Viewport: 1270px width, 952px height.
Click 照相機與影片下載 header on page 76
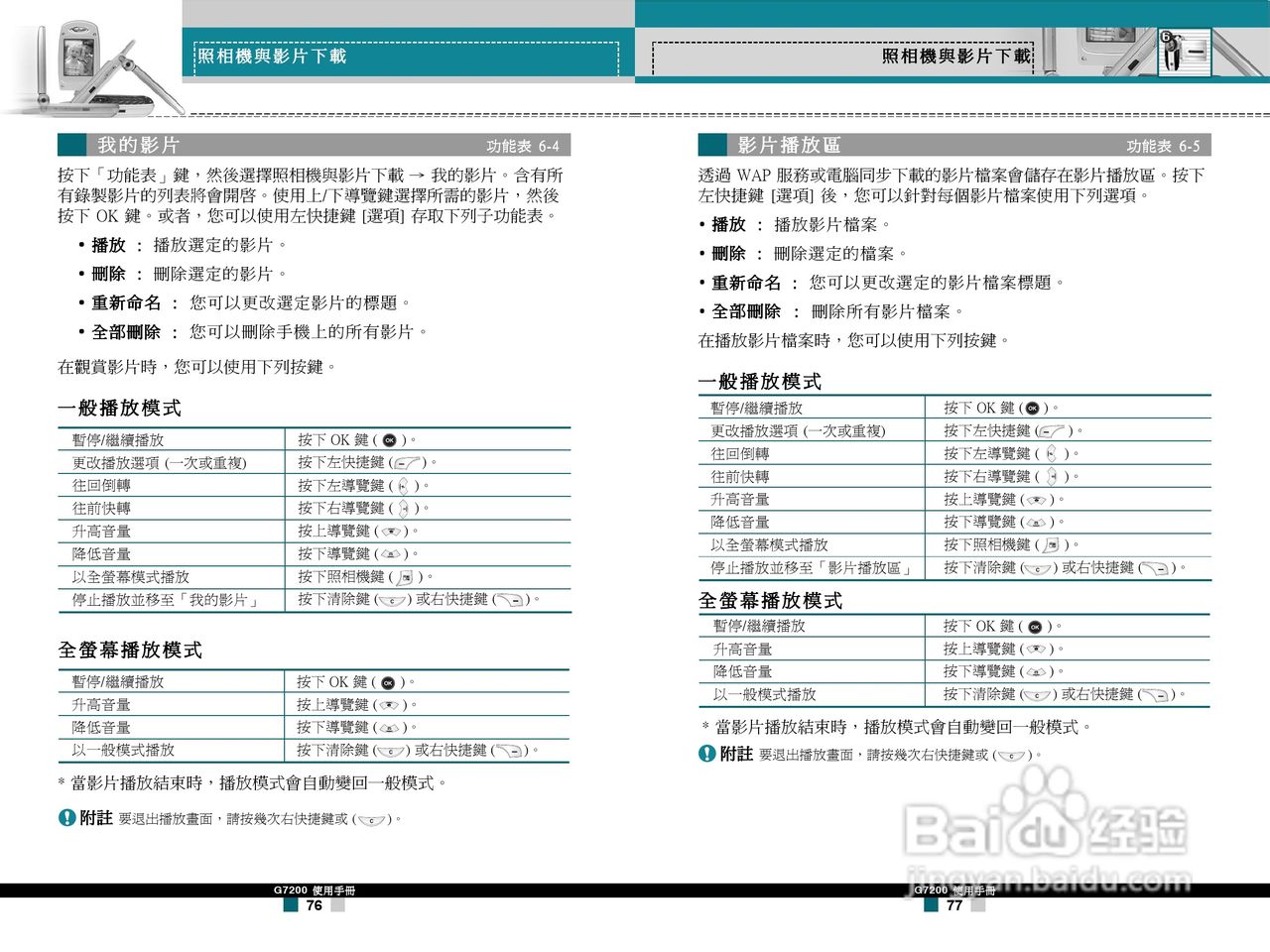(x=272, y=56)
